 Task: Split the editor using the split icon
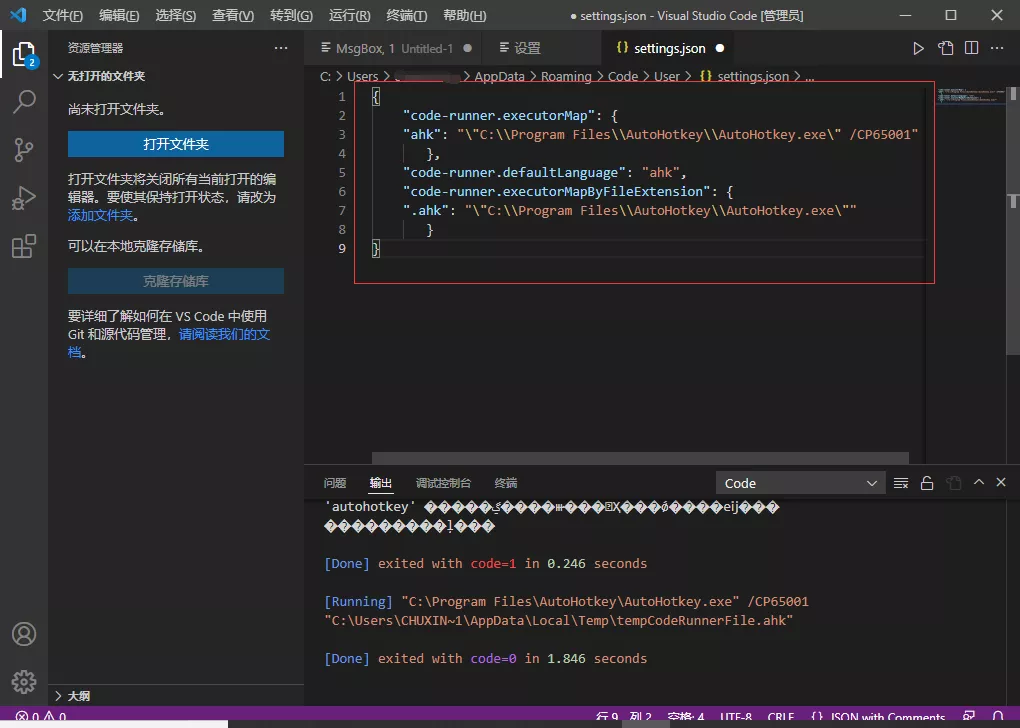(970, 47)
